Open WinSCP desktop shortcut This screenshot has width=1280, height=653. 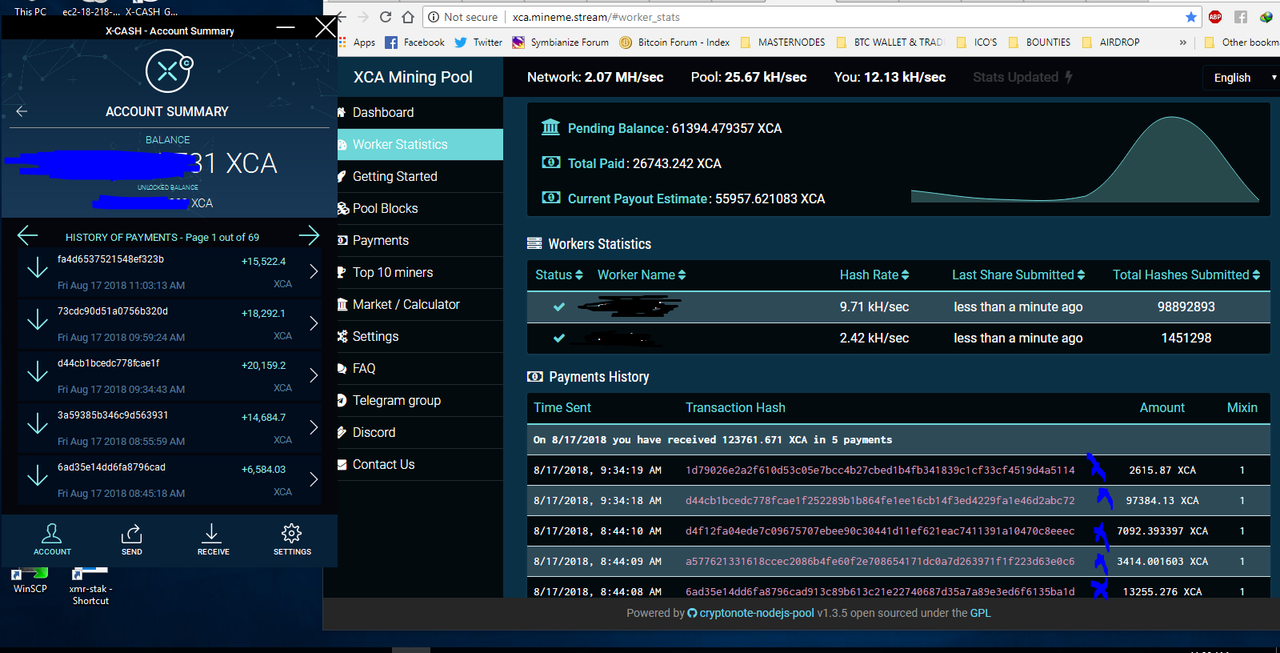[30, 580]
